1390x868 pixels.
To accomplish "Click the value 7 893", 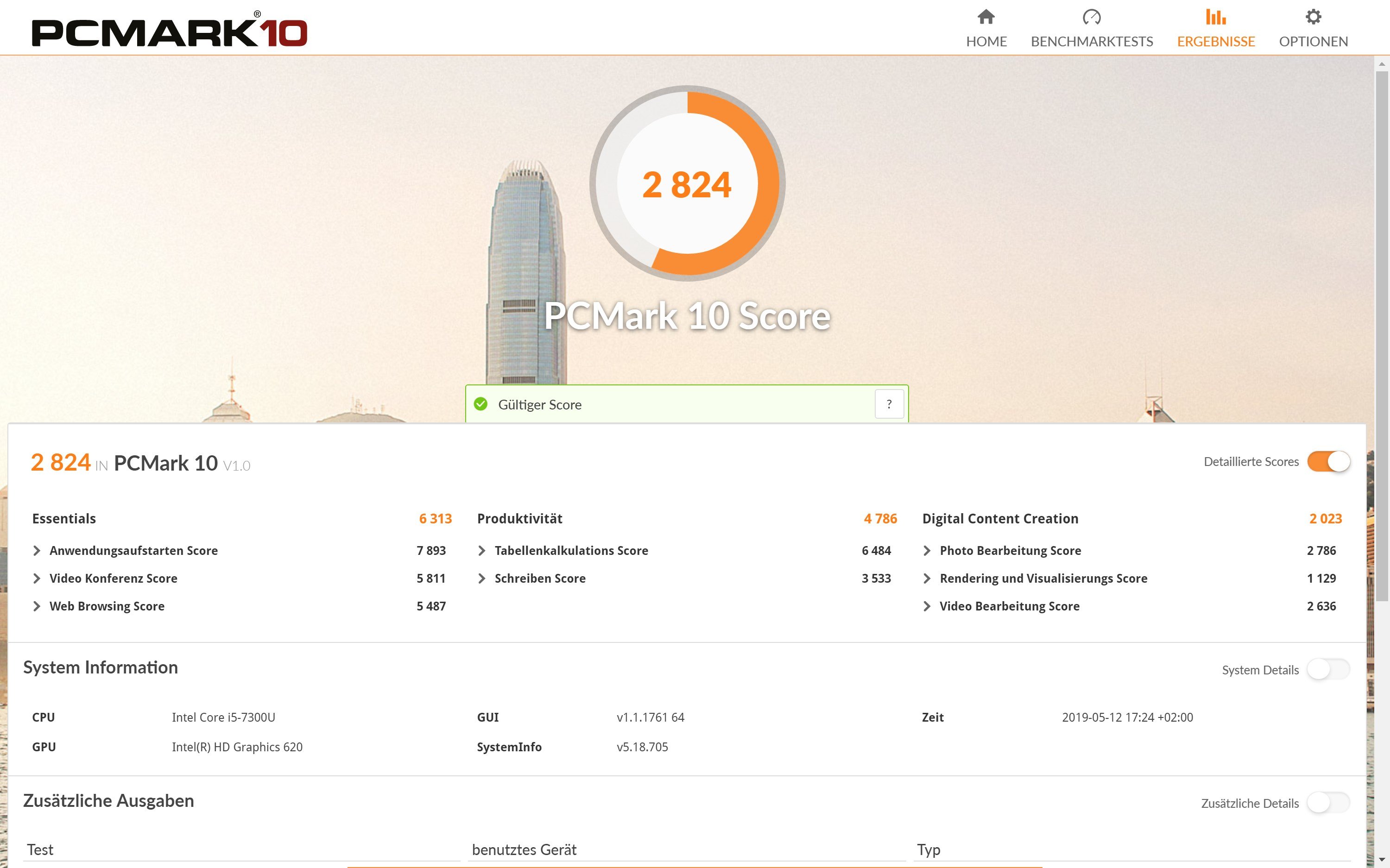I will [x=431, y=551].
